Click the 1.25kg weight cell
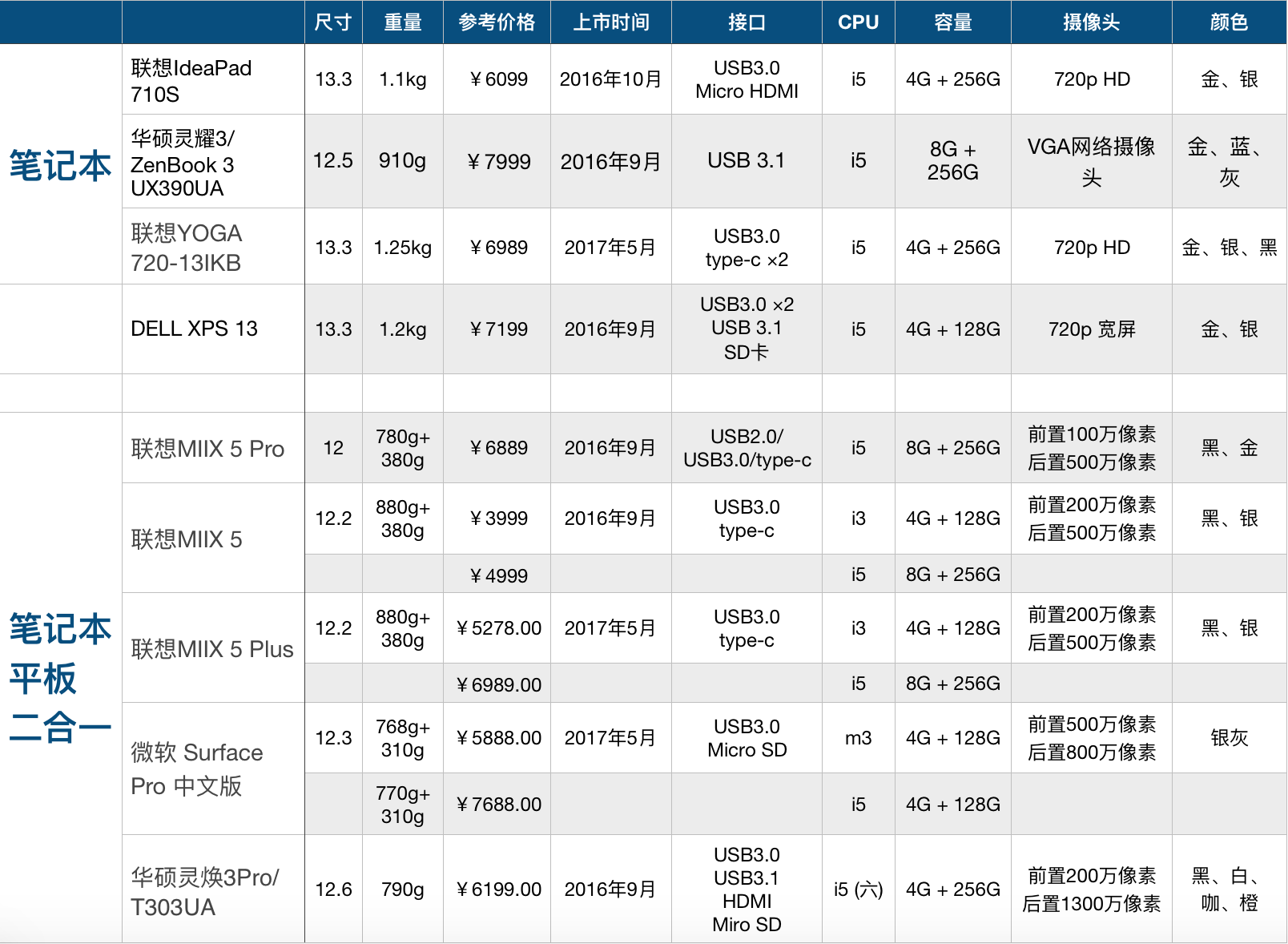This screenshot has width=1288, height=944. [403, 247]
